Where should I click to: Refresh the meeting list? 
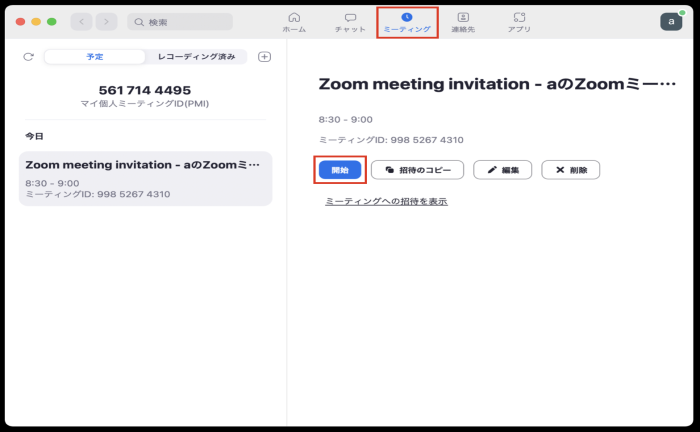[x=29, y=57]
